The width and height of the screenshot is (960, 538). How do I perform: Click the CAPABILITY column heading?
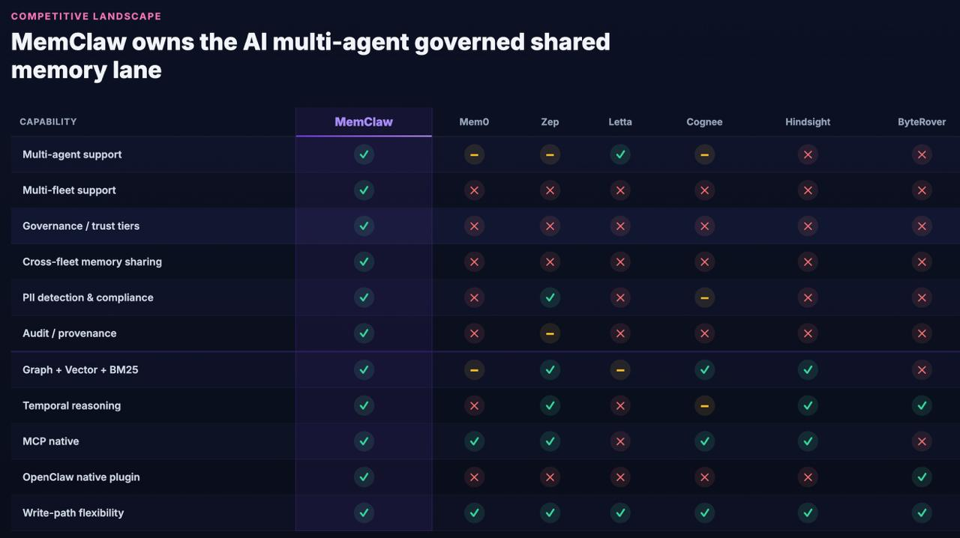[x=48, y=122]
